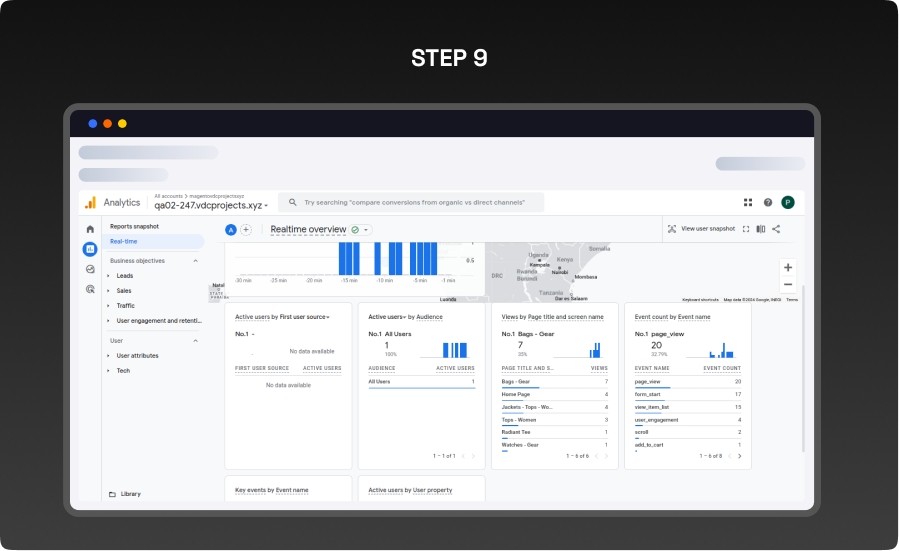Click the share report icon
This screenshot has width=899, height=551.
(x=776, y=229)
